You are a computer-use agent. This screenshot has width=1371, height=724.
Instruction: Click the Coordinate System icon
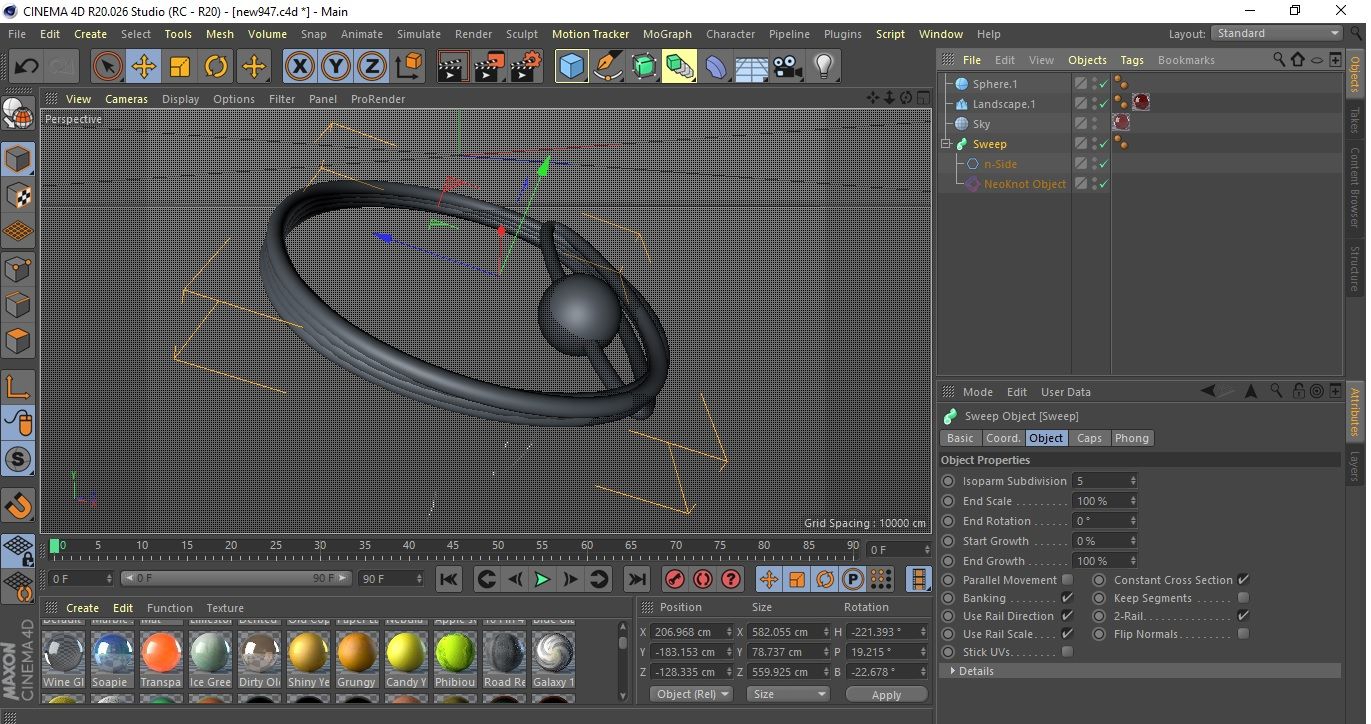408,67
